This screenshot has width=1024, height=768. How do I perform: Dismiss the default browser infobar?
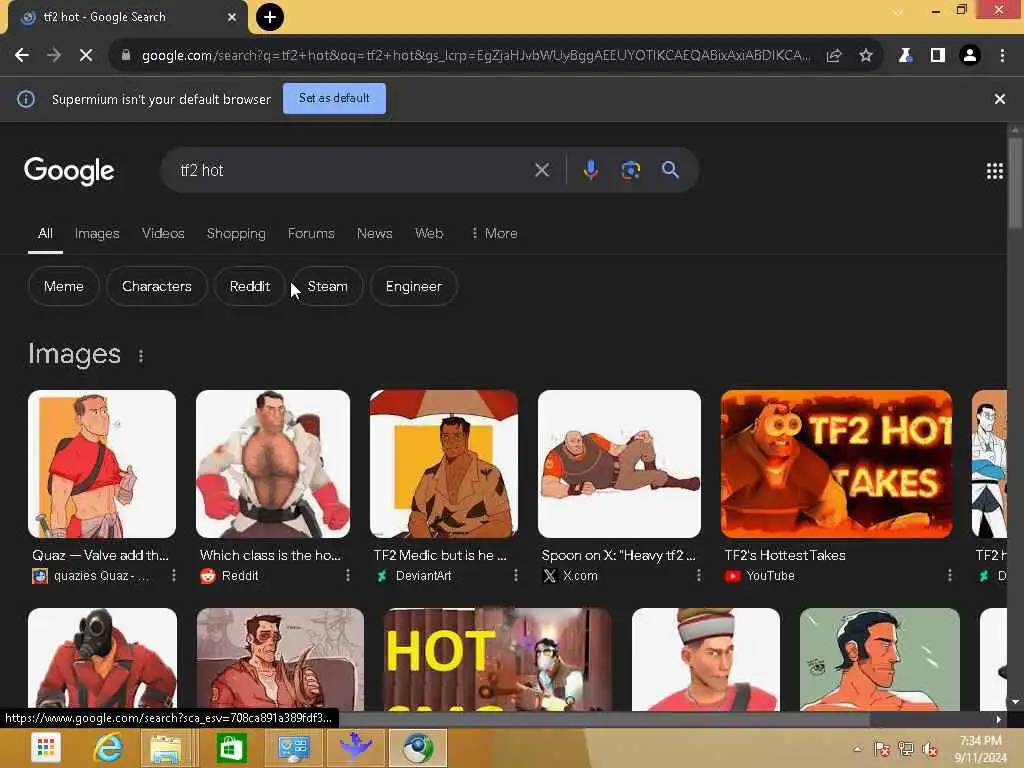(x=1000, y=99)
